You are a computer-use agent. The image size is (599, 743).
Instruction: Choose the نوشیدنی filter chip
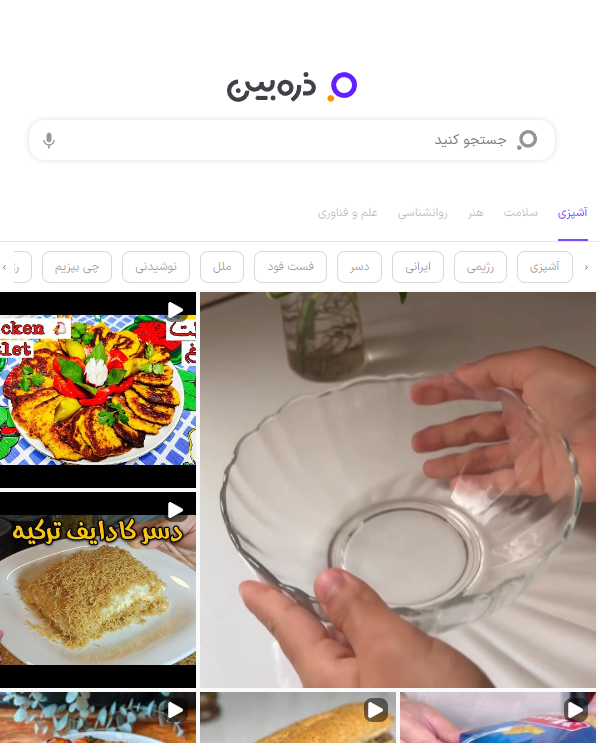(x=156, y=267)
